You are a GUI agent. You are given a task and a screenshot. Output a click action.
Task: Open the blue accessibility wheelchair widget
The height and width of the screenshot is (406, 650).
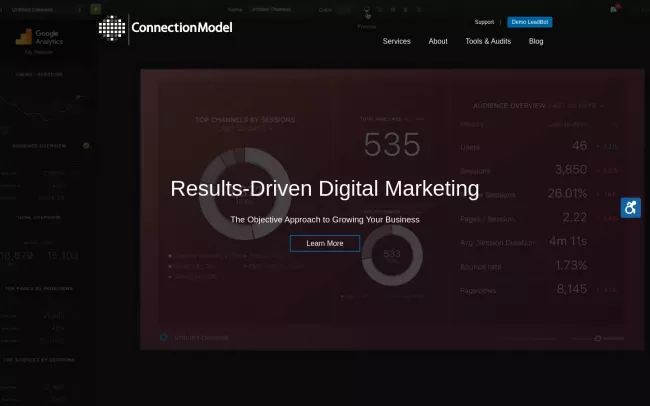(x=630, y=208)
